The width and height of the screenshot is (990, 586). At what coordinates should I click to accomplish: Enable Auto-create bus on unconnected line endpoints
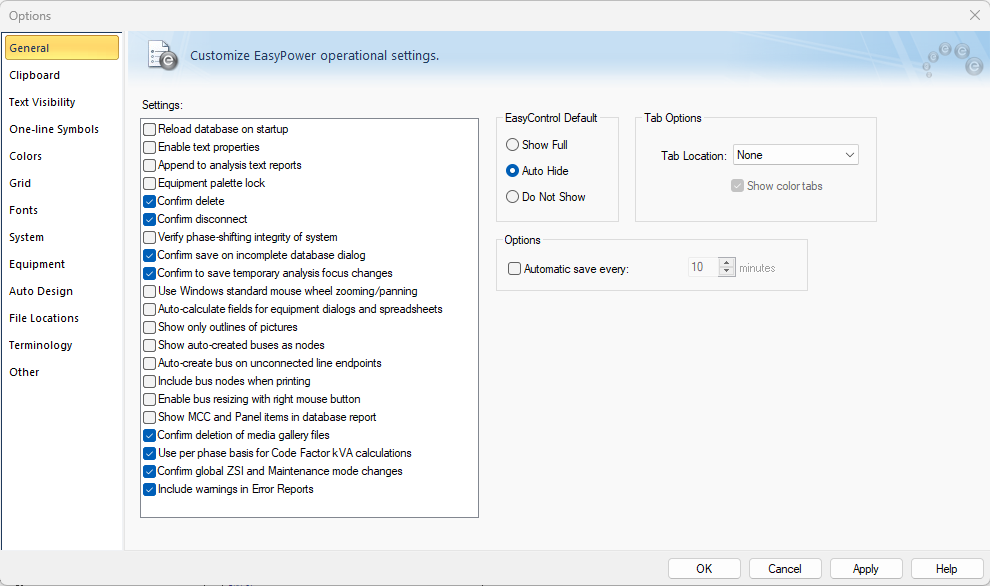[x=150, y=363]
